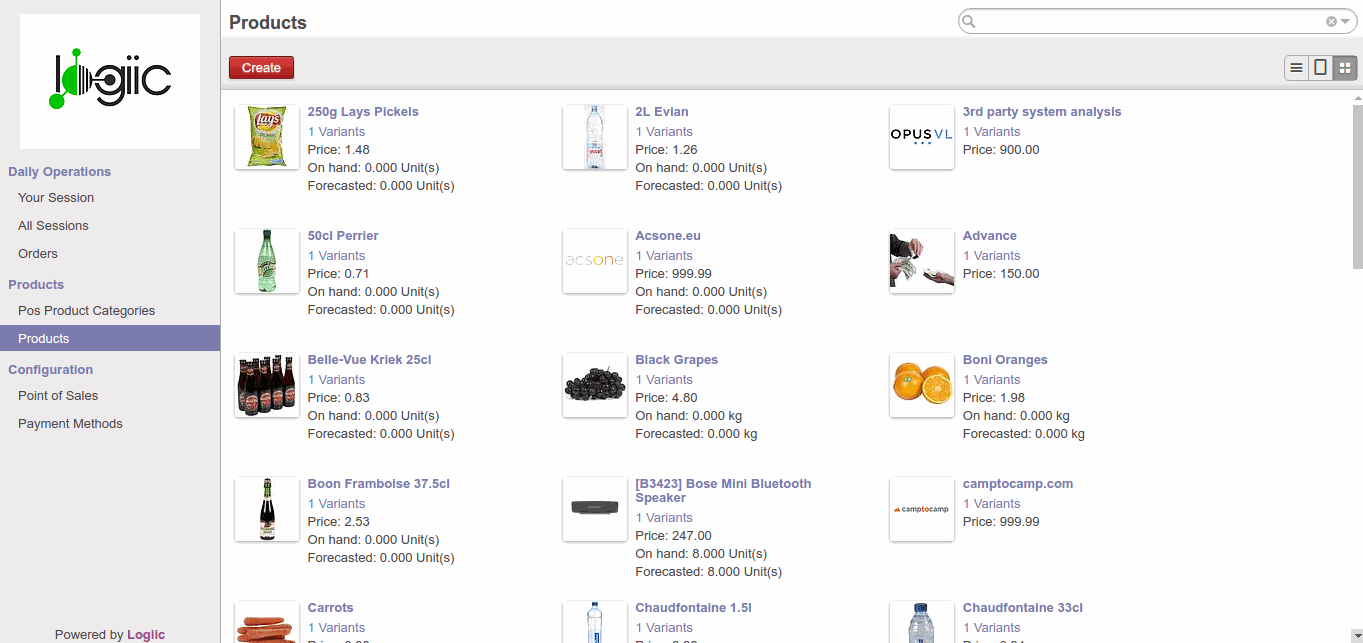Open Your Session menu

point(56,198)
